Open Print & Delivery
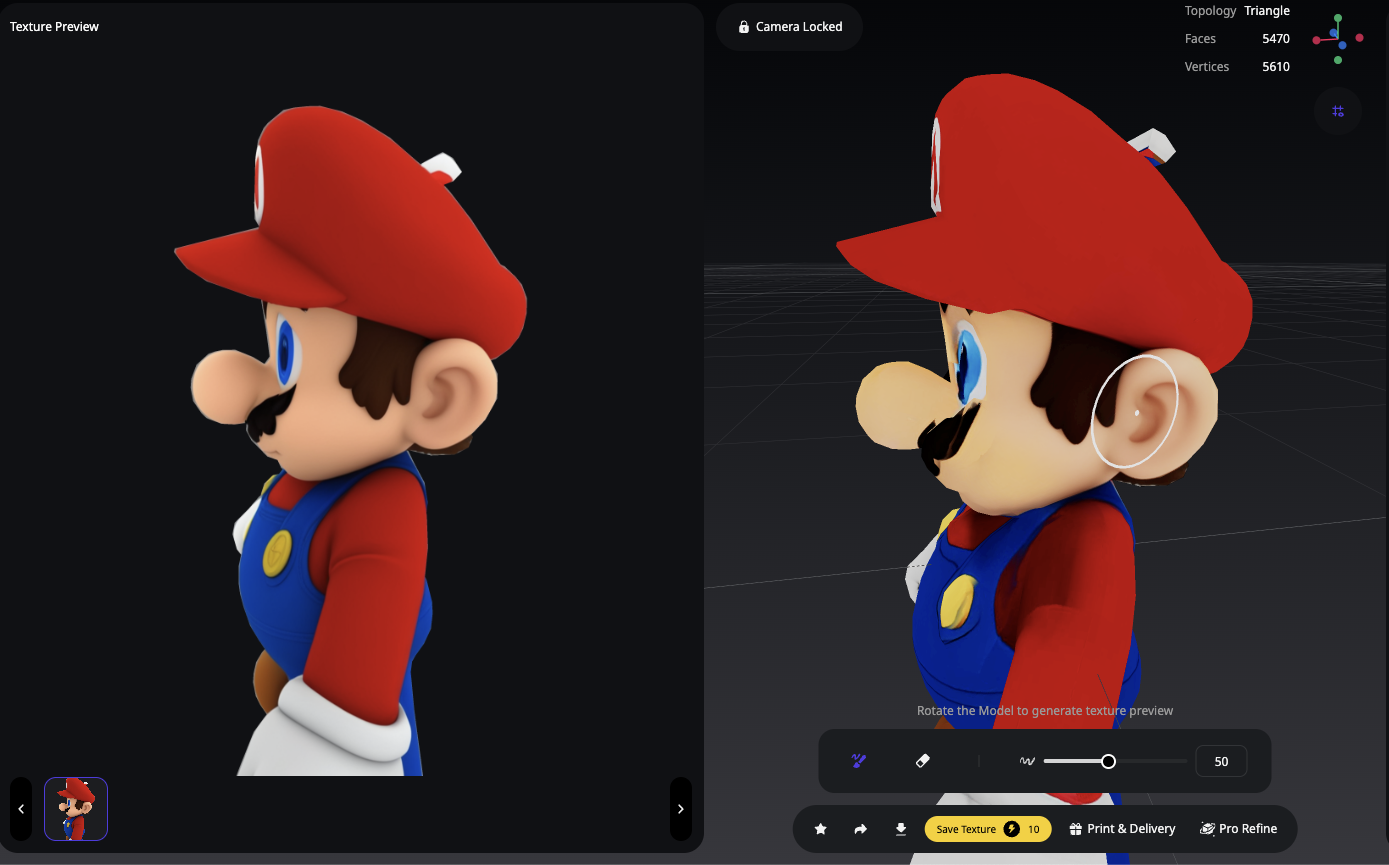1389x865 pixels. click(x=1122, y=829)
